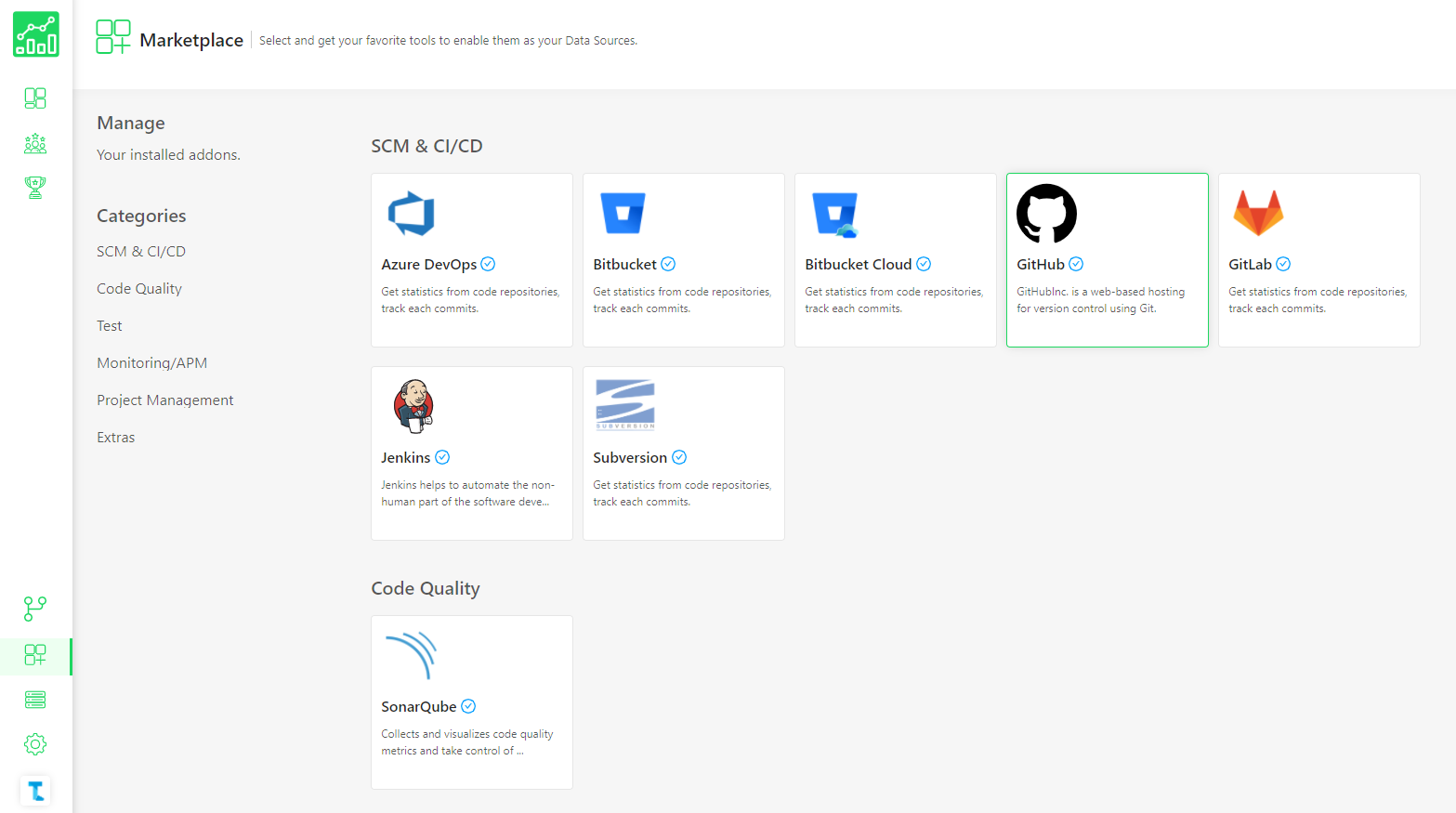The height and width of the screenshot is (813, 1456).
Task: Click verified check badge beside SonarQube
Action: pos(468,706)
